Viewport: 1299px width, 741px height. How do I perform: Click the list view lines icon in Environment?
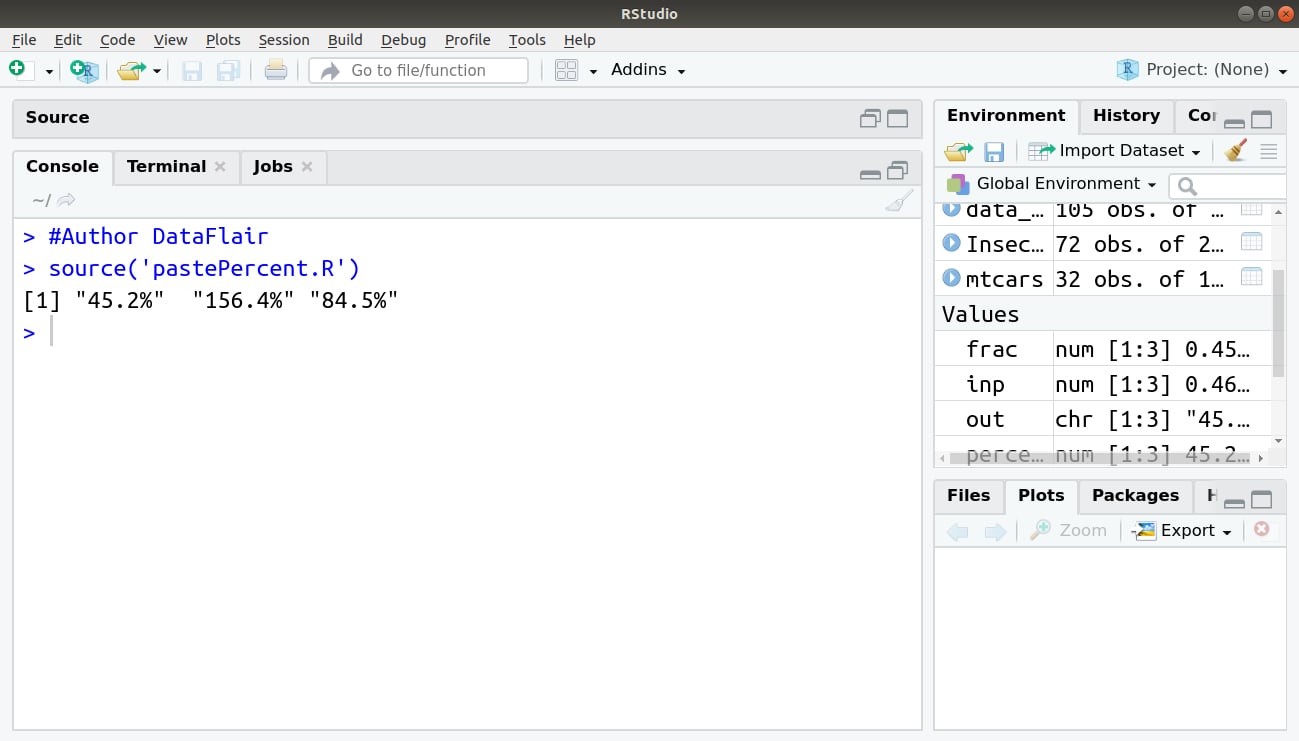[x=1269, y=151]
